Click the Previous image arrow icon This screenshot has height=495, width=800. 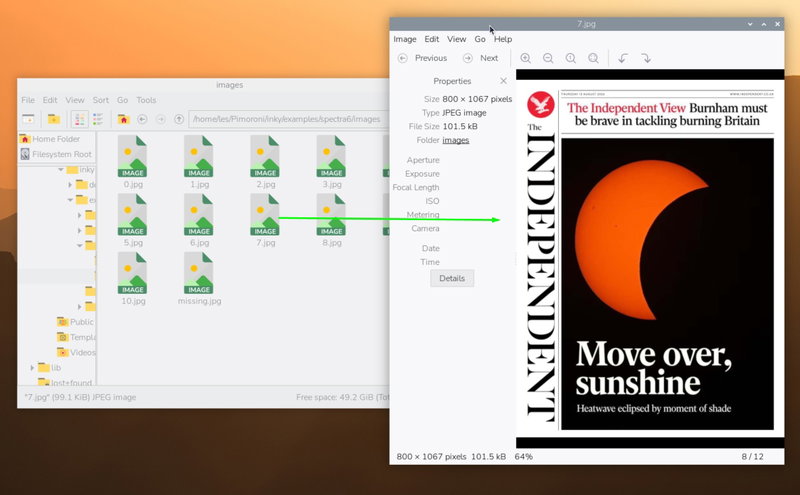tap(403, 58)
